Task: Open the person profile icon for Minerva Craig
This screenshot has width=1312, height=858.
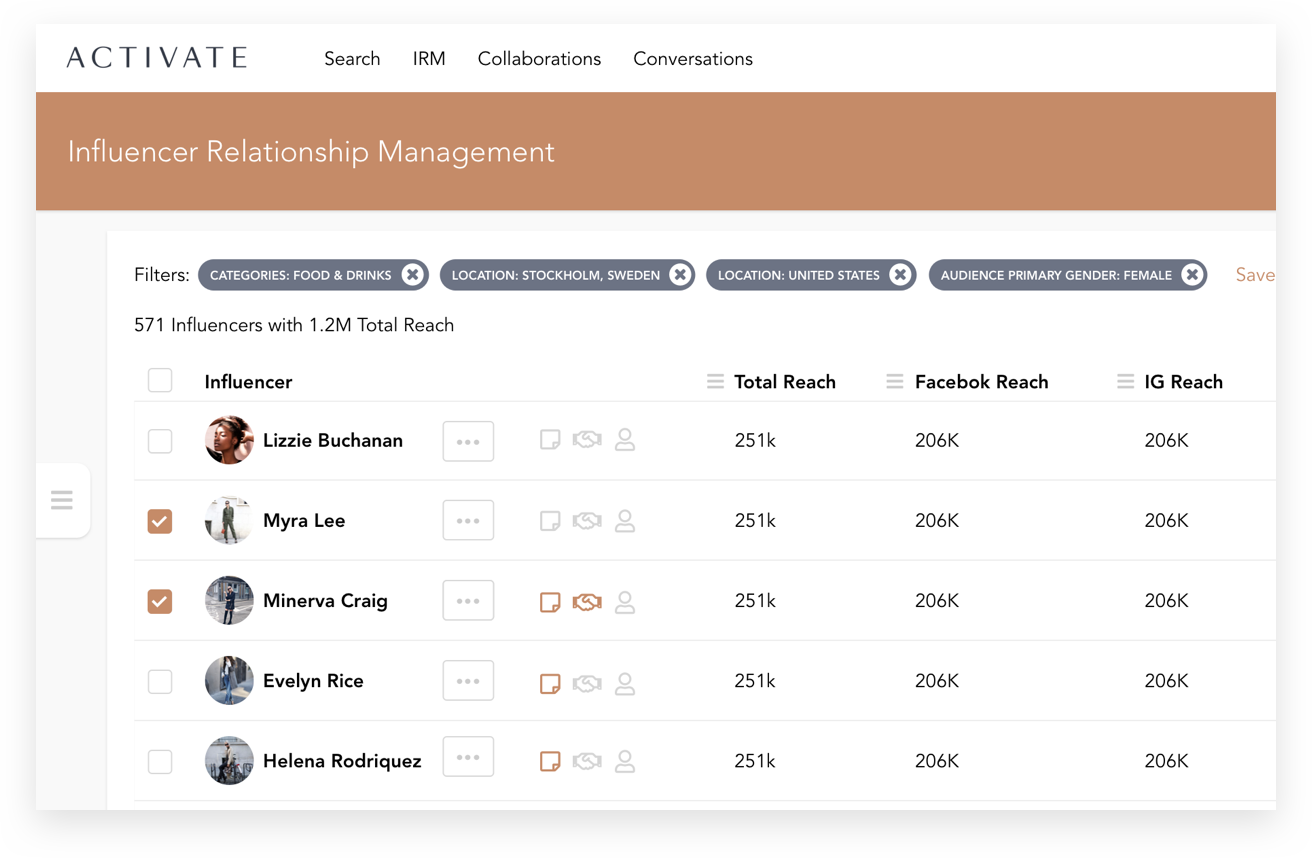Action: [x=625, y=602]
